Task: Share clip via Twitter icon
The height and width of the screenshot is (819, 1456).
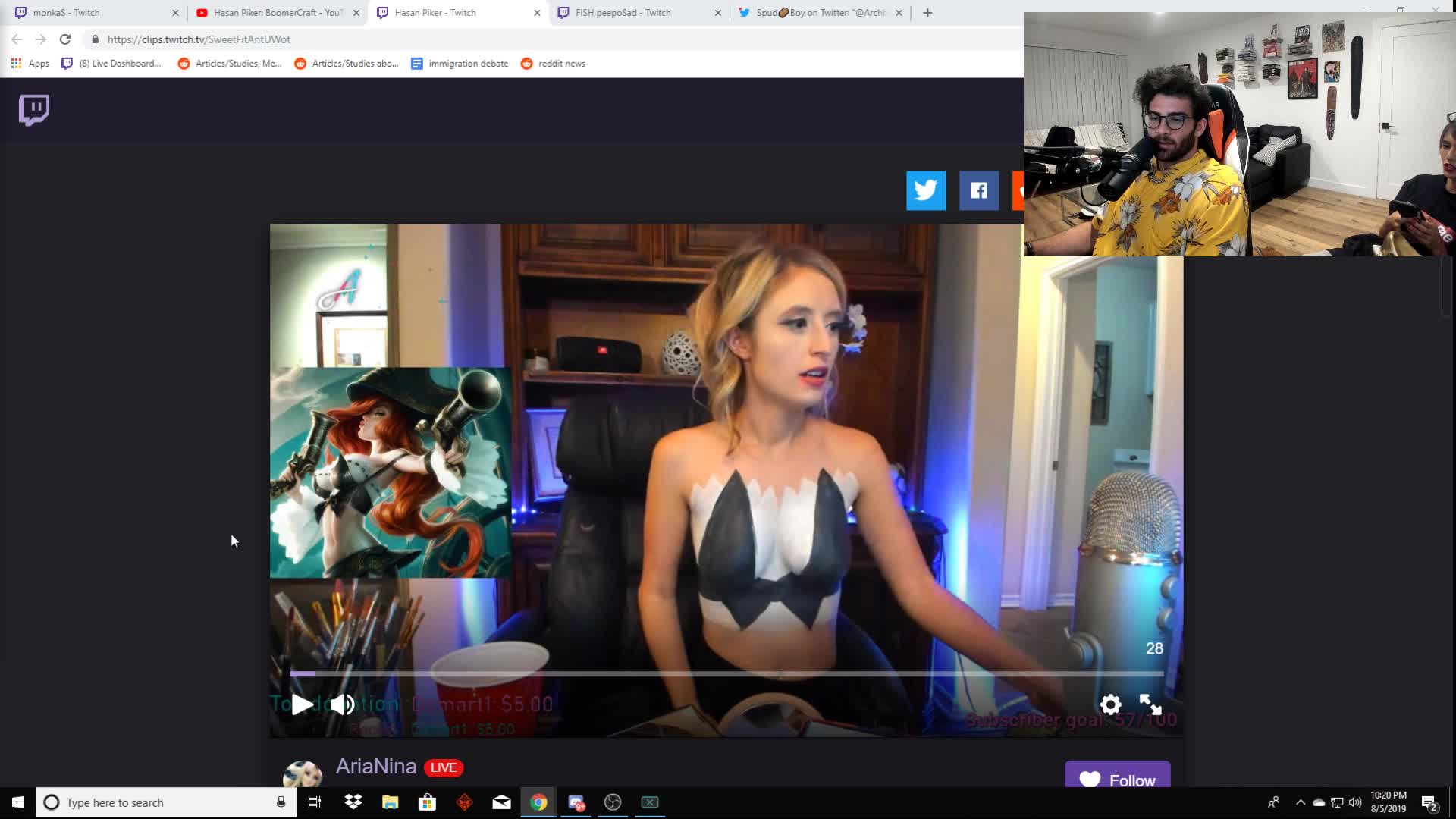Action: (926, 190)
